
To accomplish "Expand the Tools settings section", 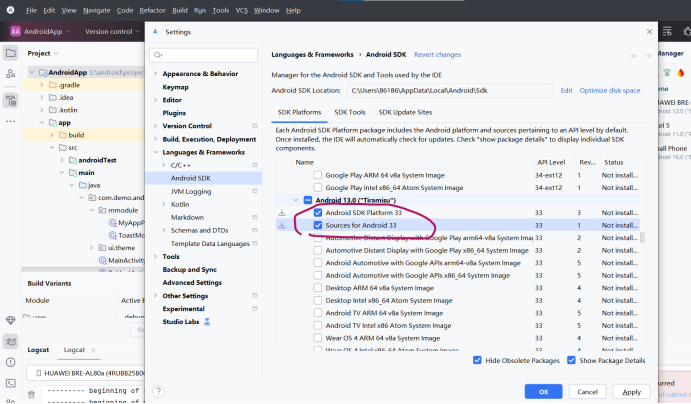I will tap(155, 256).
